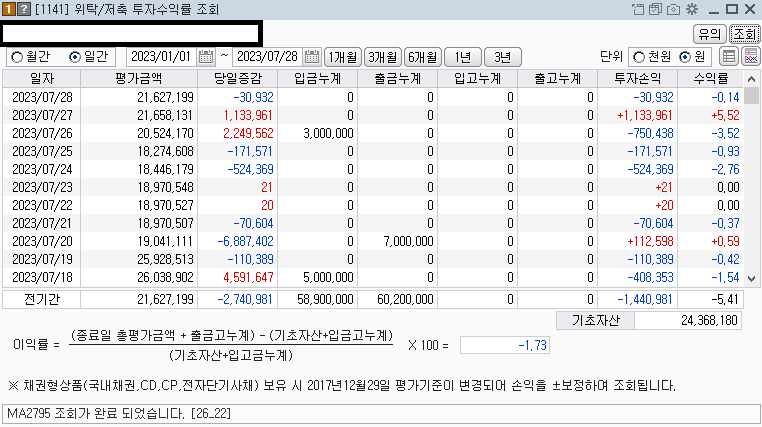Viewport: 762px width, 427px height.
Task: Click the 기초자산 value 24,368,180
Action: point(688,321)
